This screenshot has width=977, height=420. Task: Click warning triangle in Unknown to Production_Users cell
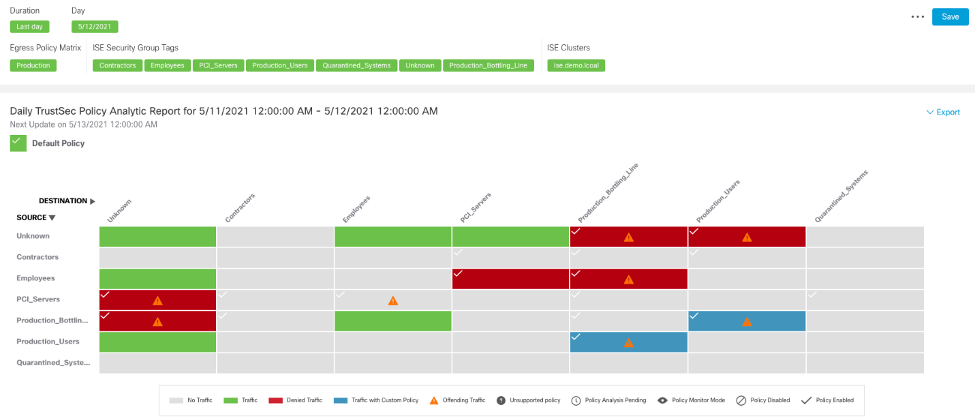(x=747, y=238)
